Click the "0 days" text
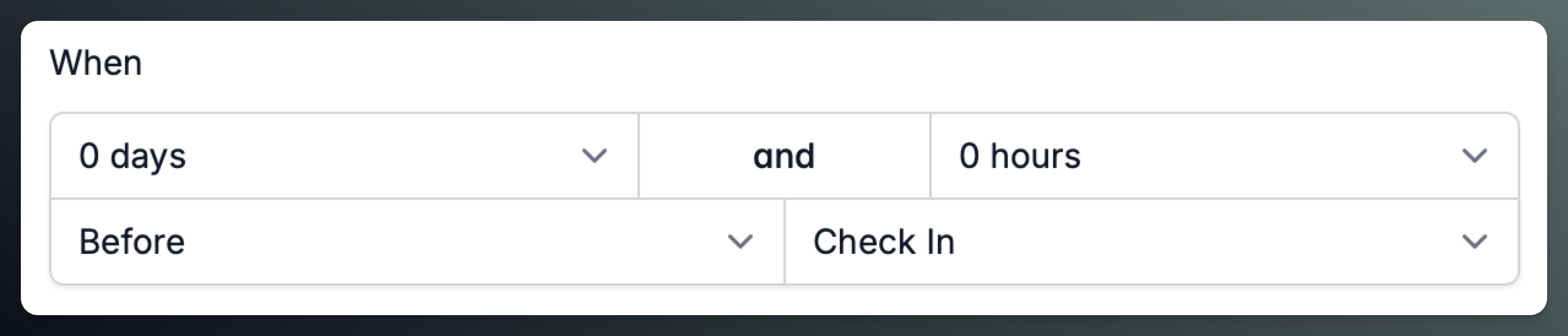The height and width of the screenshot is (336, 1568). click(132, 156)
